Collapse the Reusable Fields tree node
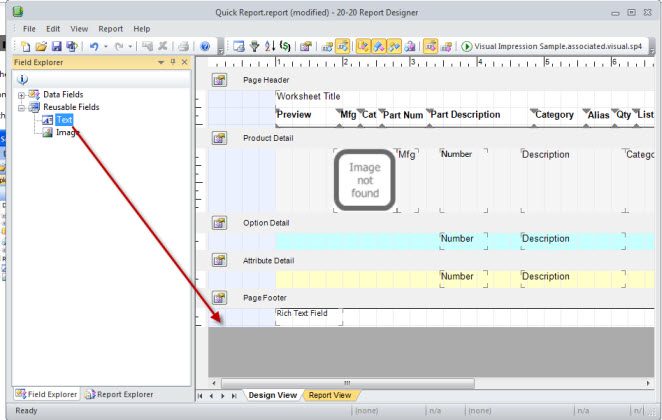The width and height of the screenshot is (662, 420). pos(21,107)
